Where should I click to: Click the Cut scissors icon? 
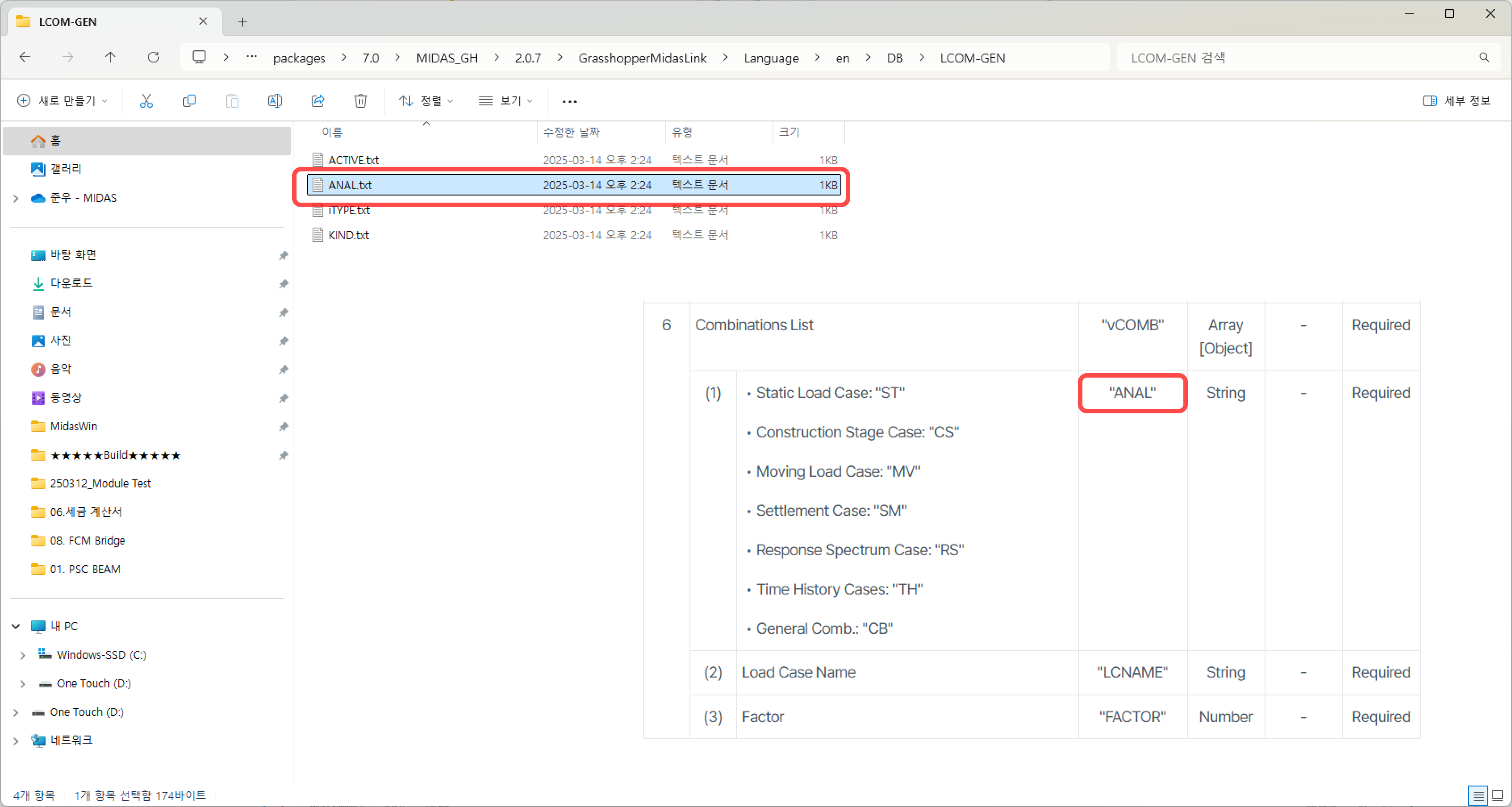coord(146,101)
